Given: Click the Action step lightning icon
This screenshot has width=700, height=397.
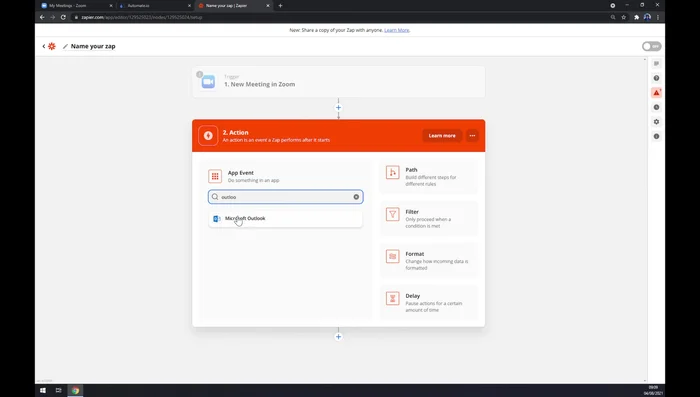Looking at the screenshot, I should pyautogui.click(x=208, y=136).
